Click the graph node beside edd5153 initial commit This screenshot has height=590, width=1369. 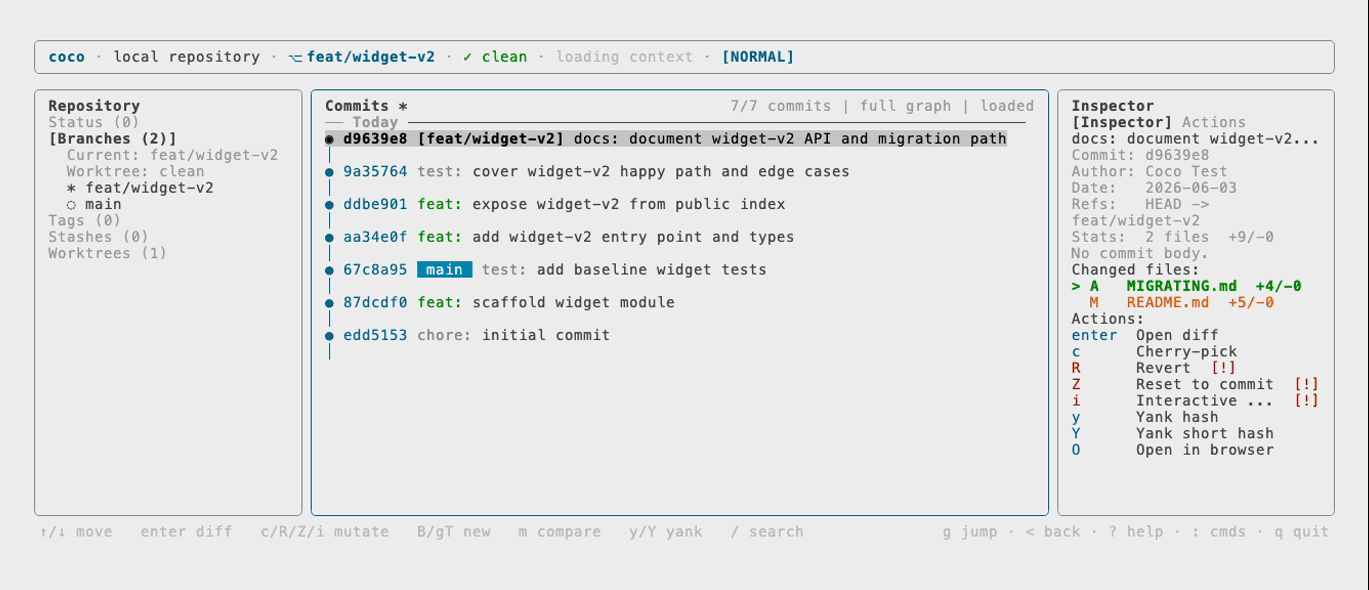coord(330,336)
